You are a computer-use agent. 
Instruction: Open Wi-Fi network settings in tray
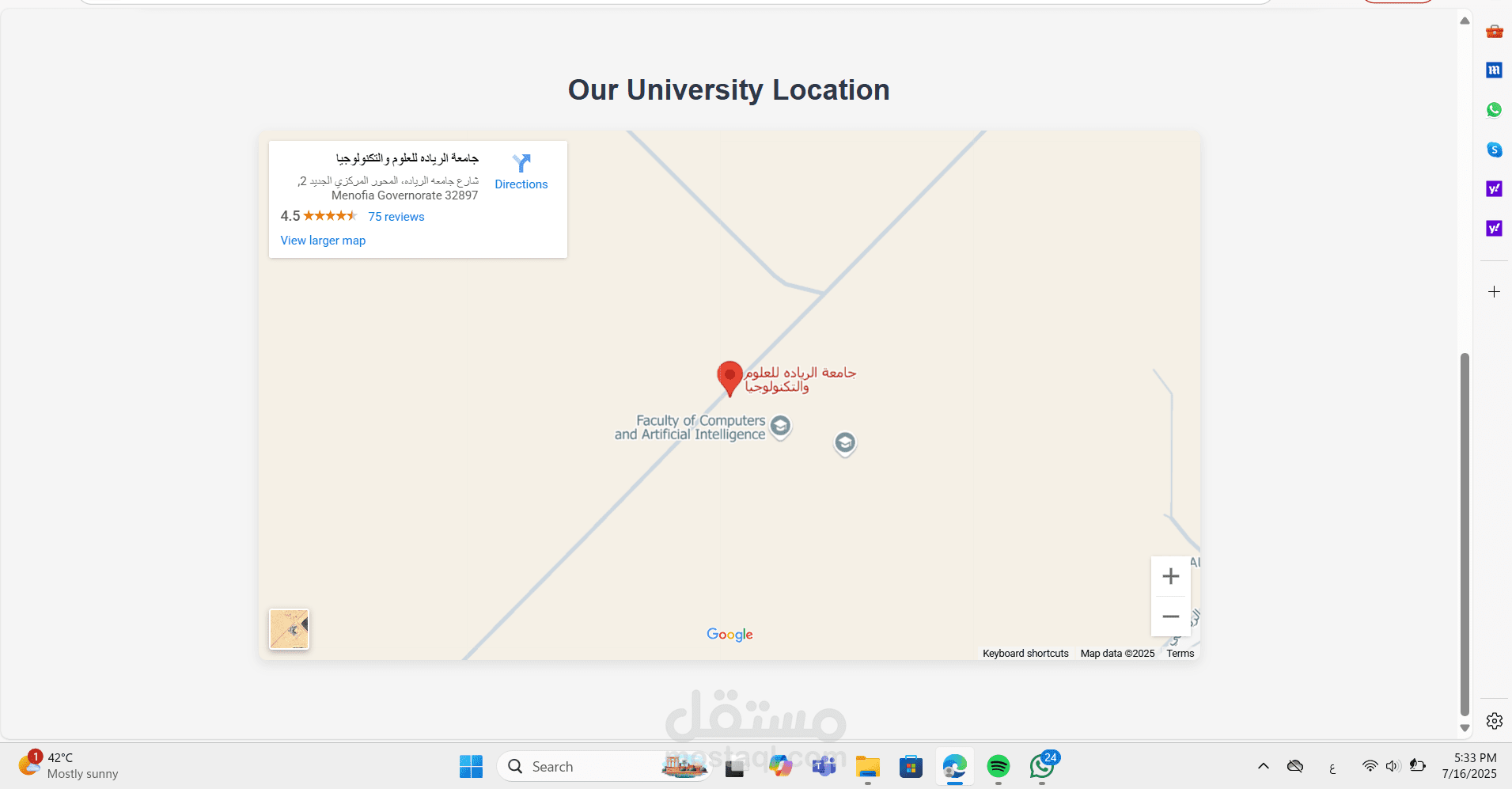pos(1370,766)
